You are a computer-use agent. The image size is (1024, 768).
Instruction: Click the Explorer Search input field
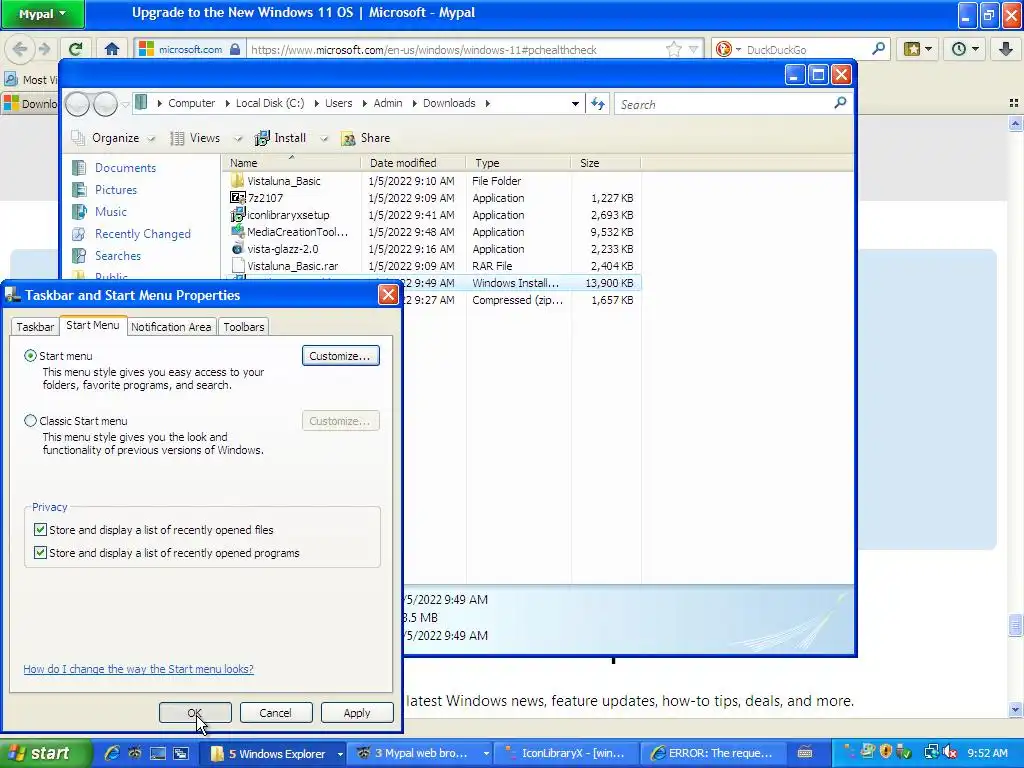[x=724, y=104]
